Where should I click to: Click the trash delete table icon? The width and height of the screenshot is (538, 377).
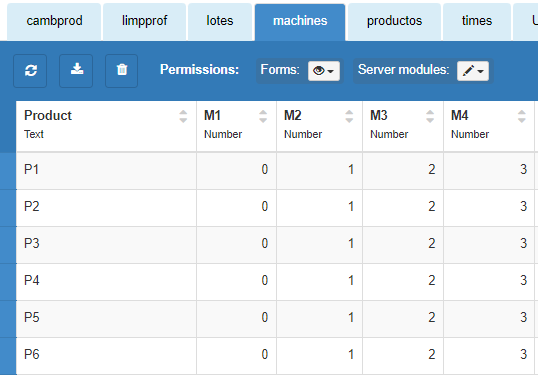[121, 71]
